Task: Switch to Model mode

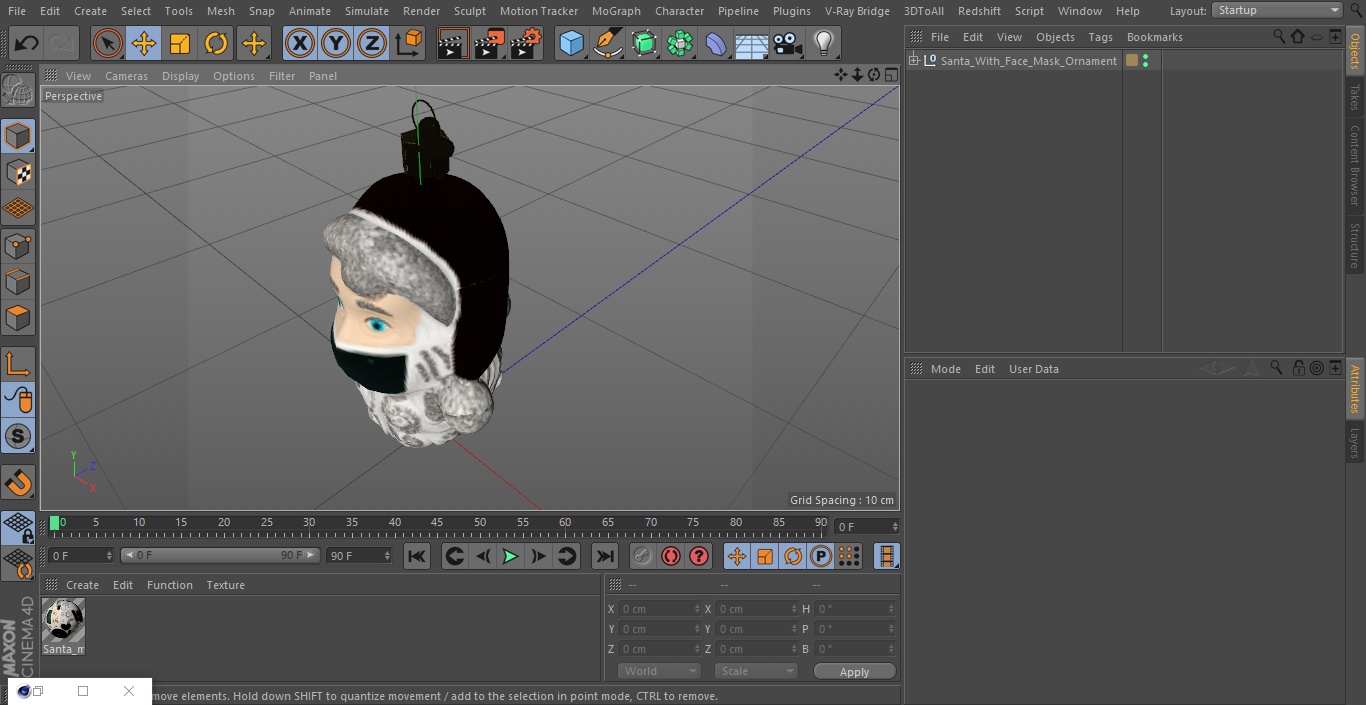Action: 18,136
